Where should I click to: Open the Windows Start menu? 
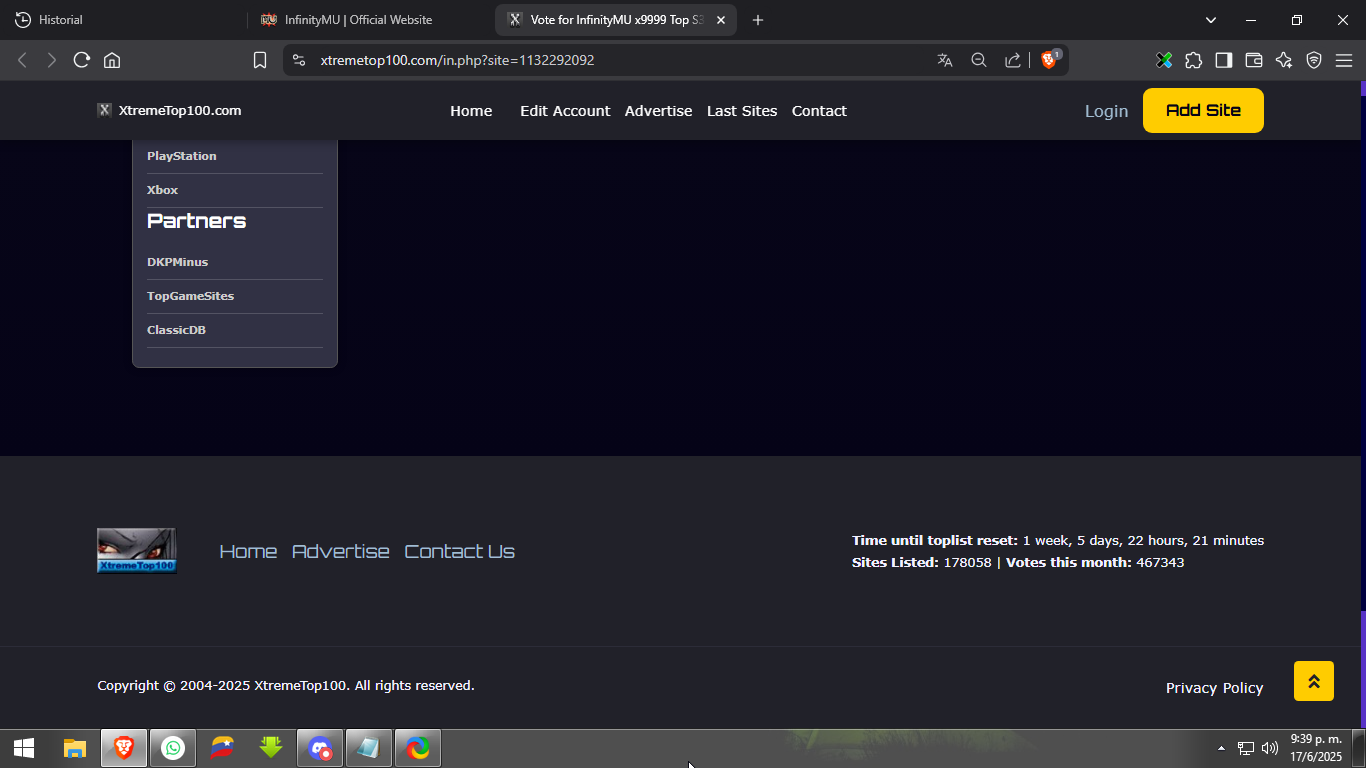(x=24, y=748)
